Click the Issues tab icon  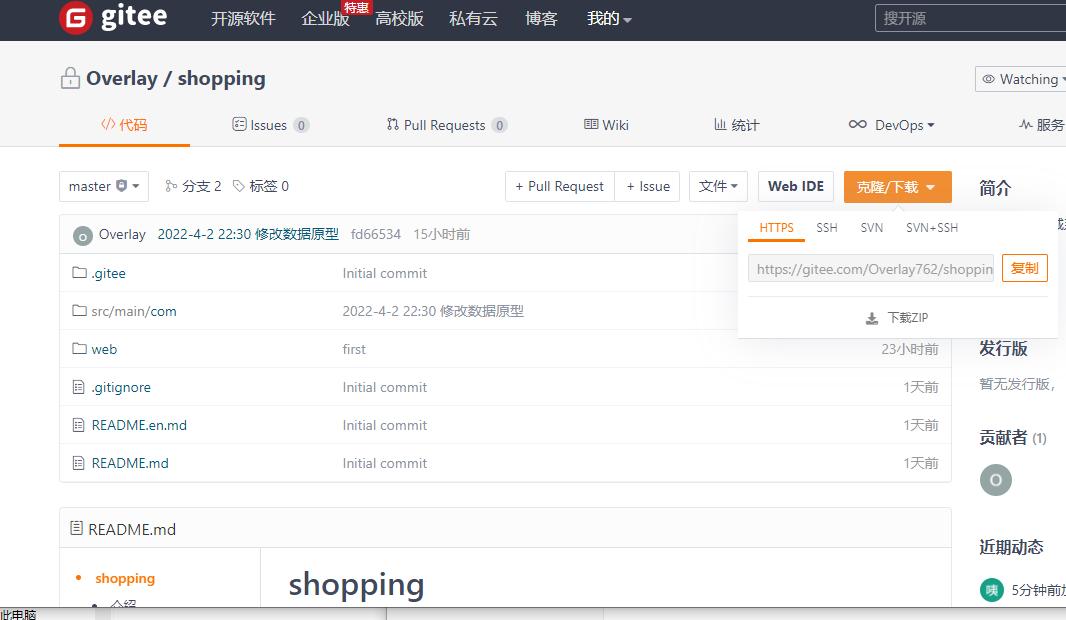239,124
